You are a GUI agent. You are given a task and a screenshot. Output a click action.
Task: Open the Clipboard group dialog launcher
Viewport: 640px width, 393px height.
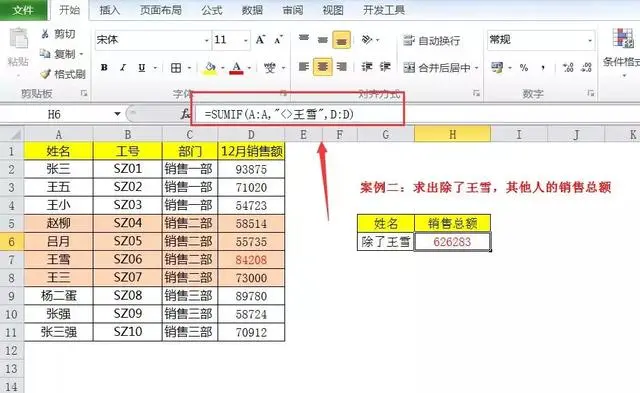84,93
